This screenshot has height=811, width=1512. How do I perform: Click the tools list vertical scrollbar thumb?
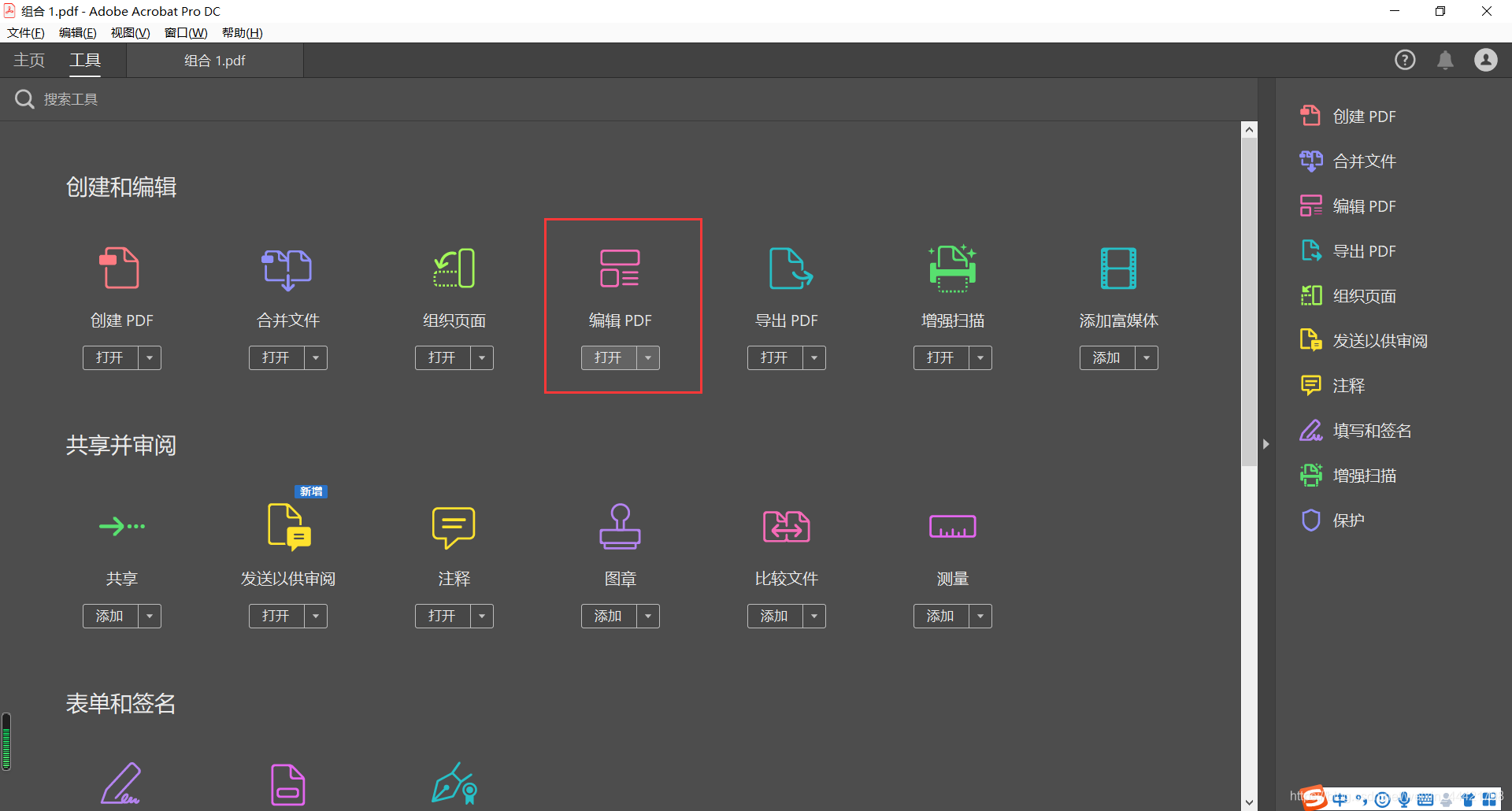pyautogui.click(x=1249, y=302)
